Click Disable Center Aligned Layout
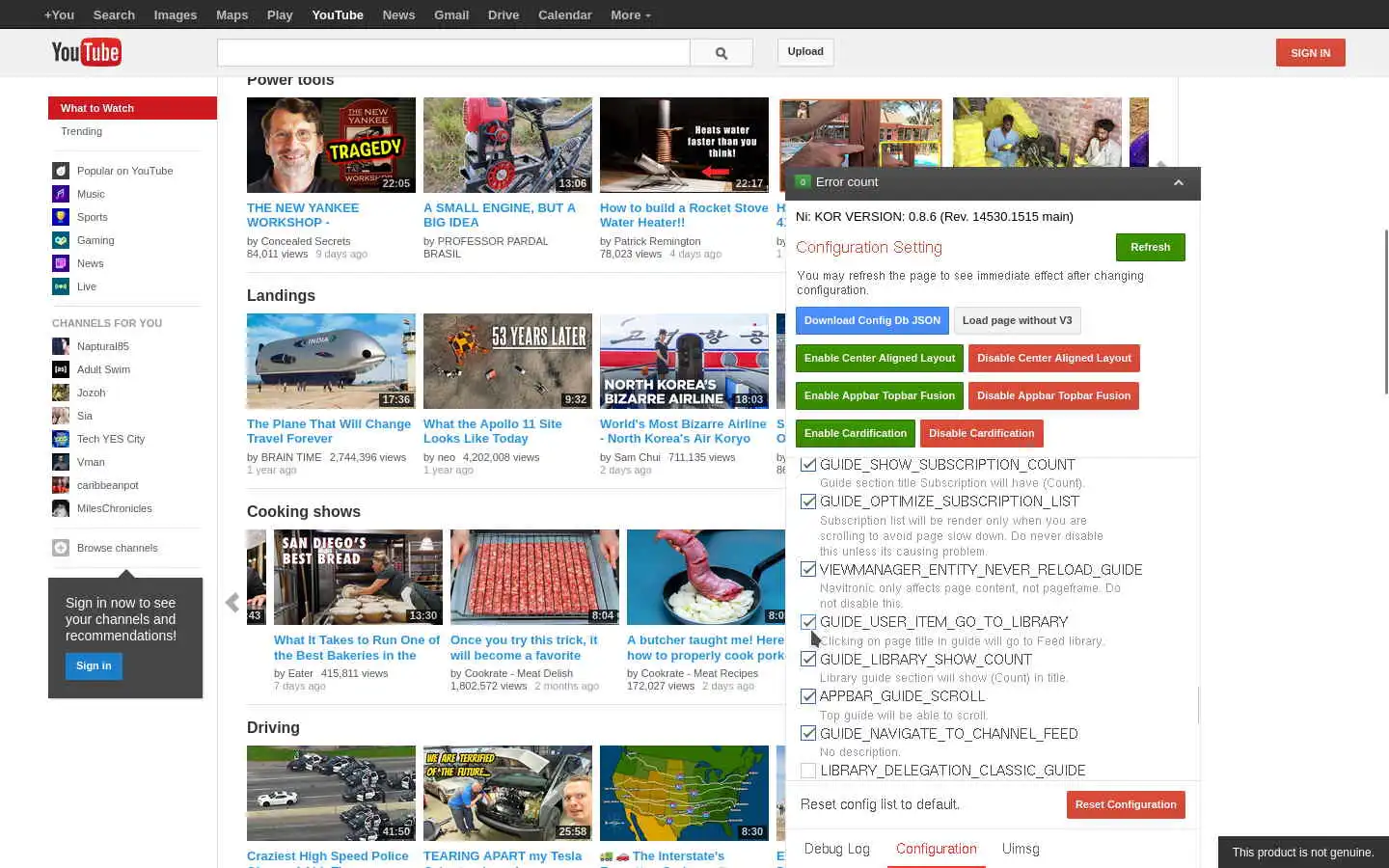1389x868 pixels. pos(1053,358)
